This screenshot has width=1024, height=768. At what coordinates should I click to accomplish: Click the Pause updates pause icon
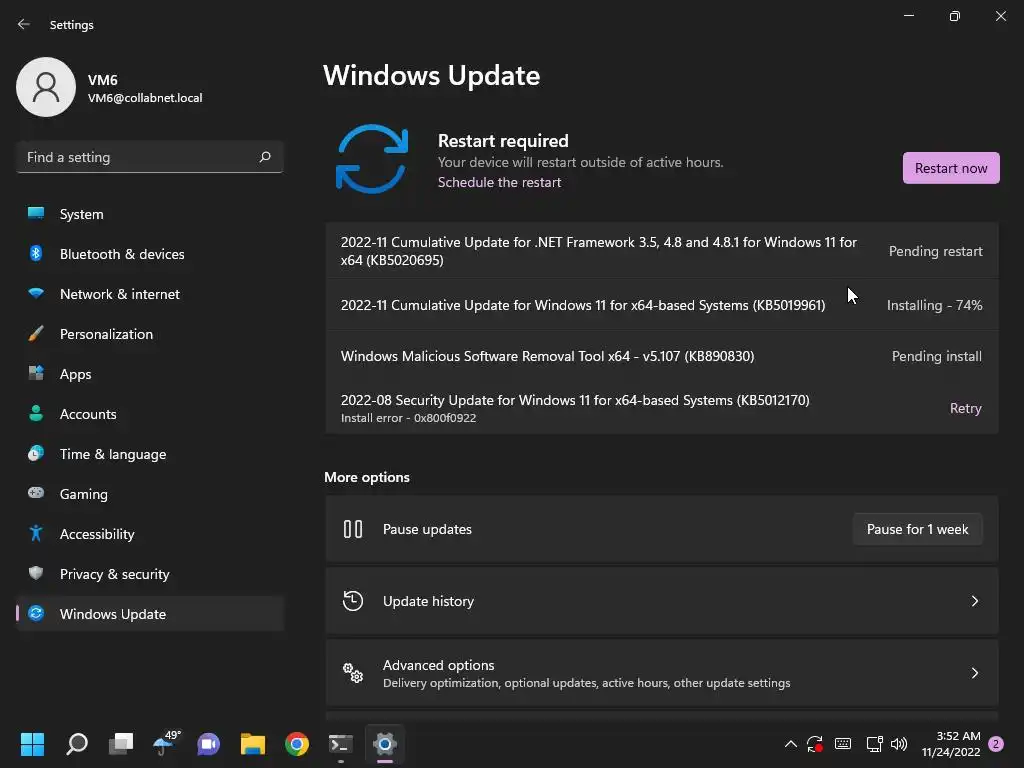click(x=353, y=529)
